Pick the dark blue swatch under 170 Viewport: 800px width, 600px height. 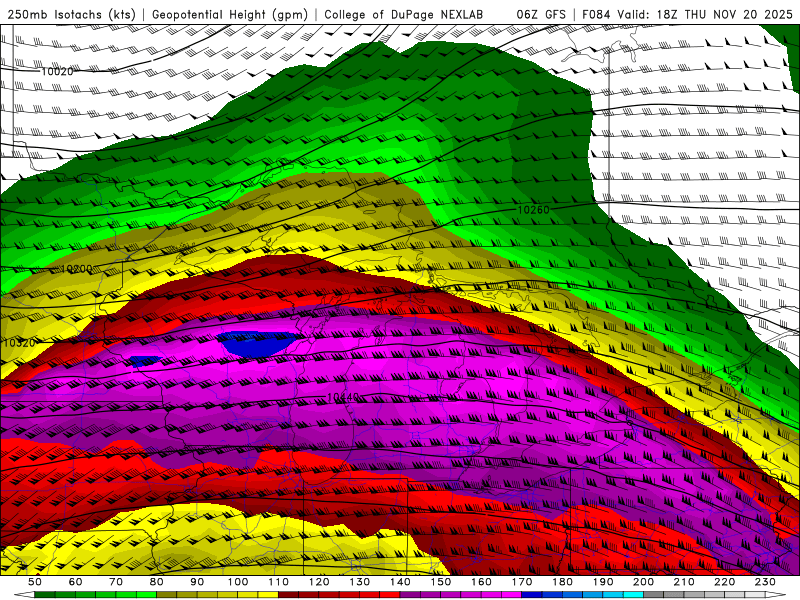tap(532, 595)
